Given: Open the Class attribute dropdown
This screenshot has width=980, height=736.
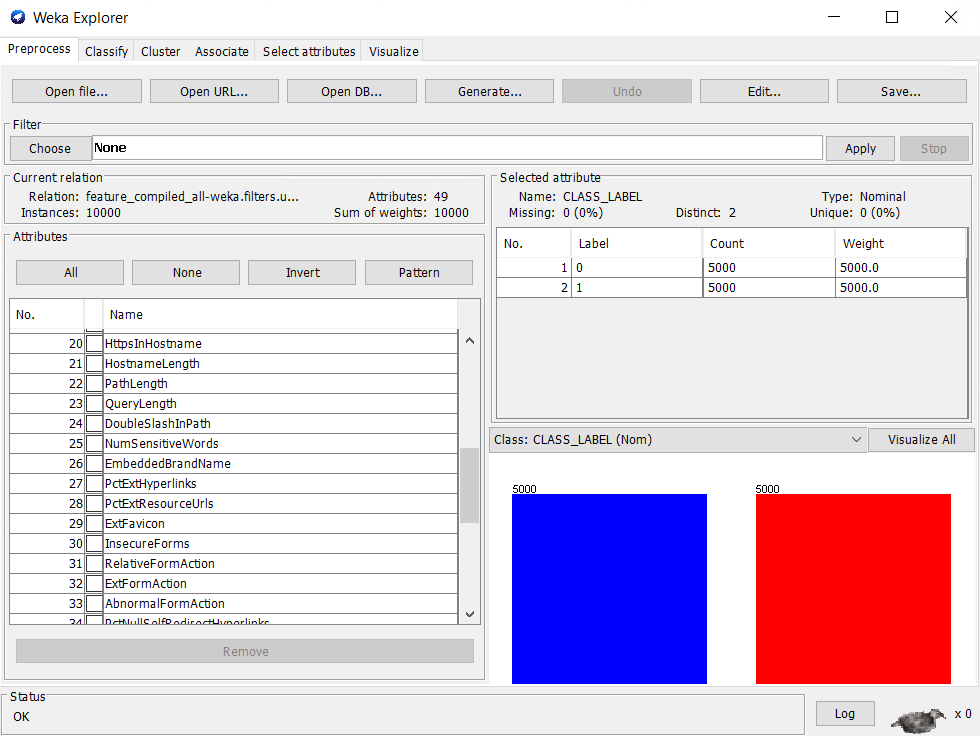Looking at the screenshot, I should click(677, 439).
